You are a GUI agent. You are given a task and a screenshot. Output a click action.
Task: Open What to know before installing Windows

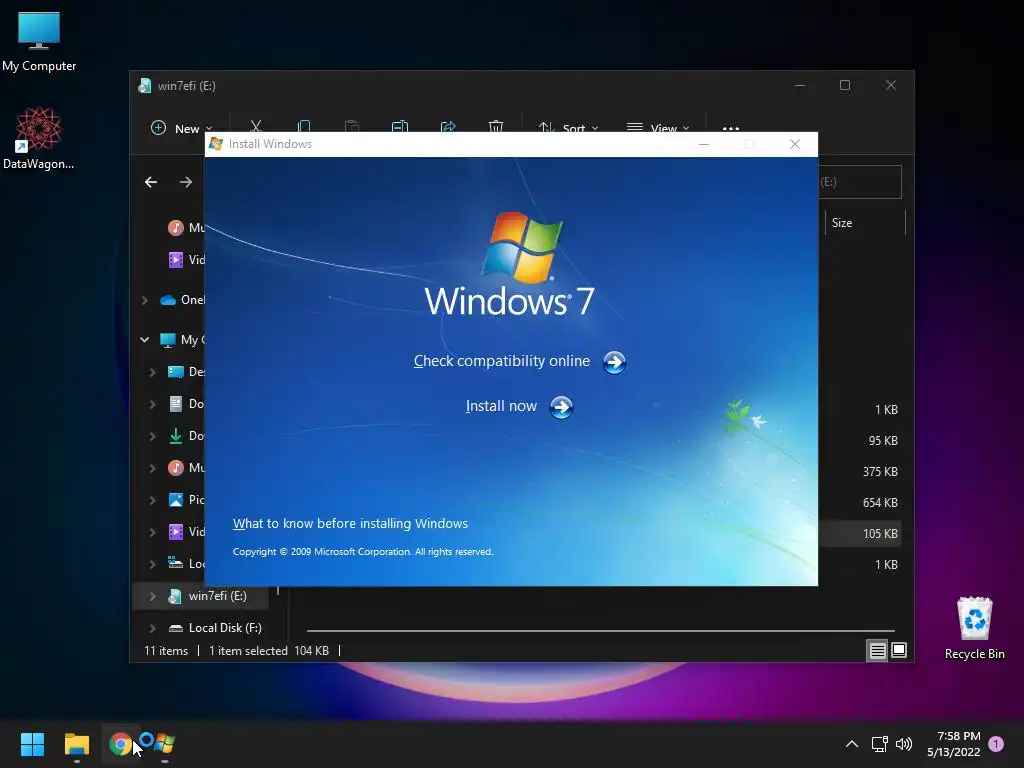[x=350, y=523]
